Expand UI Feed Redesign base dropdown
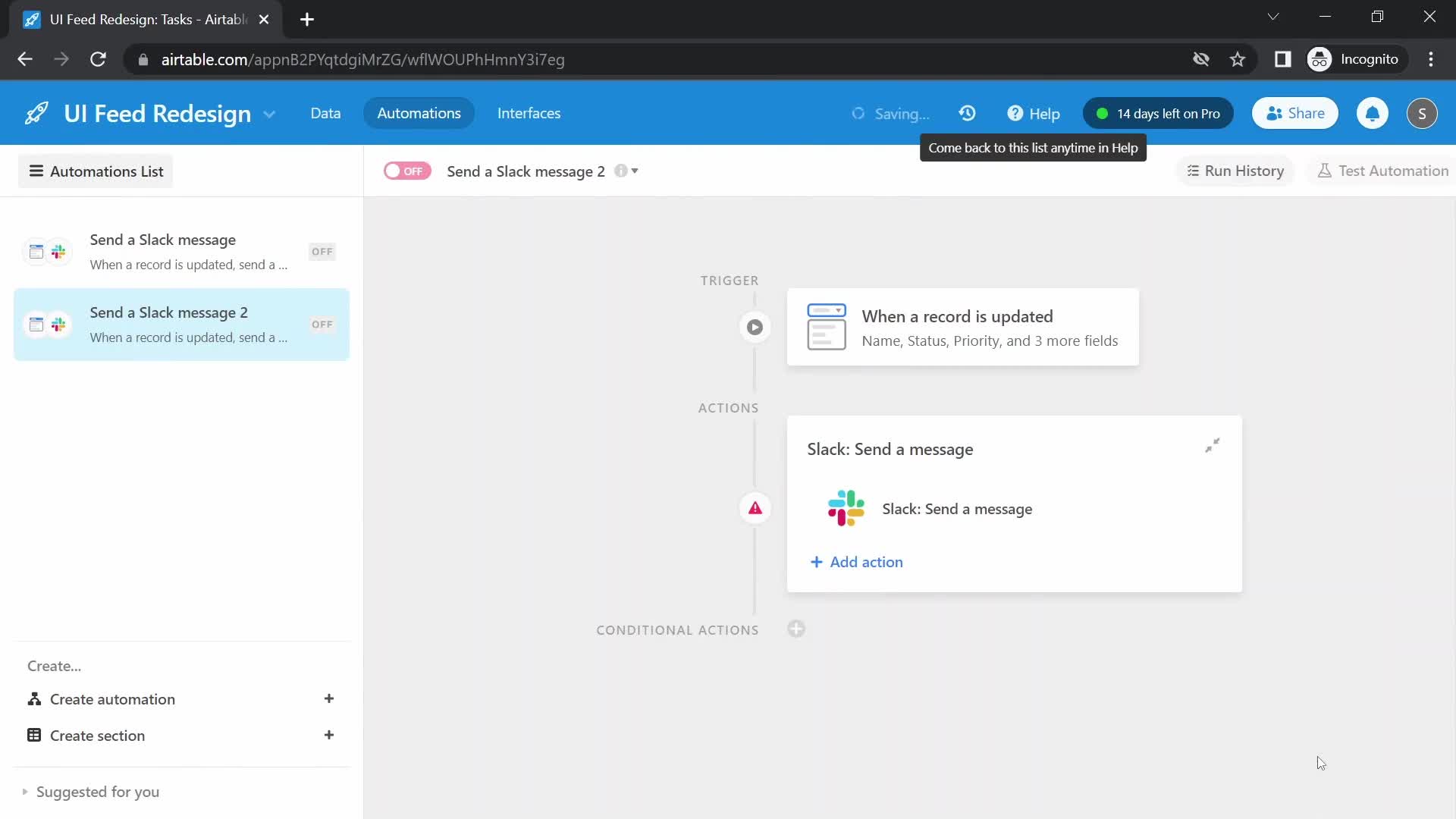 click(x=269, y=115)
